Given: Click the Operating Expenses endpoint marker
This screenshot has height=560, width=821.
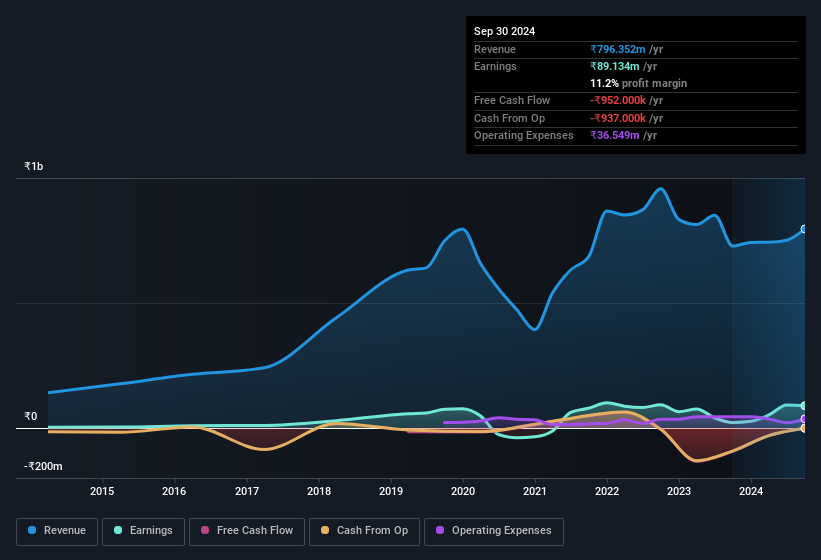Looking at the screenshot, I should pyautogui.click(x=804, y=419).
